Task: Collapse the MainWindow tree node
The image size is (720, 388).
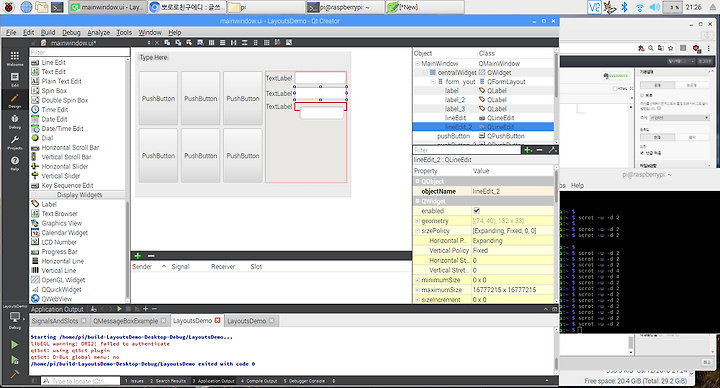Action: coord(417,63)
